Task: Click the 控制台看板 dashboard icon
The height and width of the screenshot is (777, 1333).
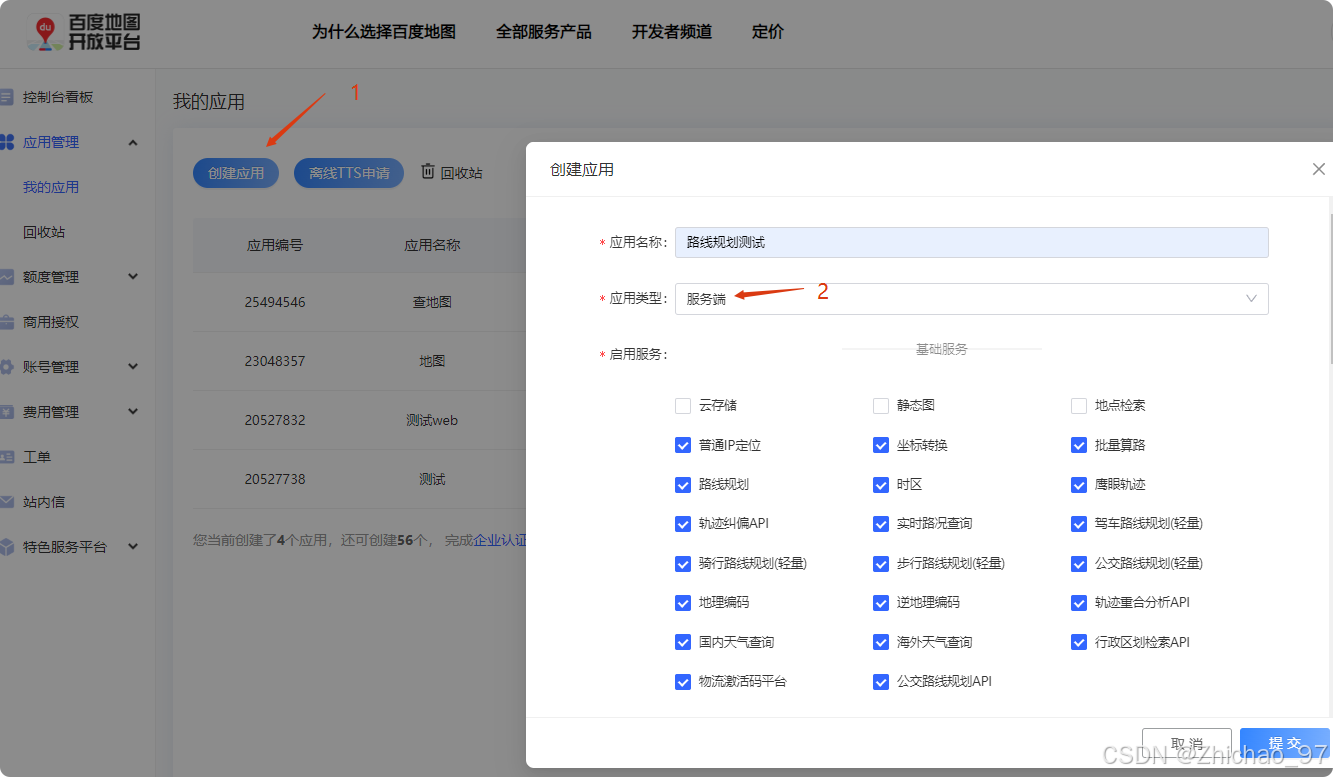Action: [x=7, y=97]
